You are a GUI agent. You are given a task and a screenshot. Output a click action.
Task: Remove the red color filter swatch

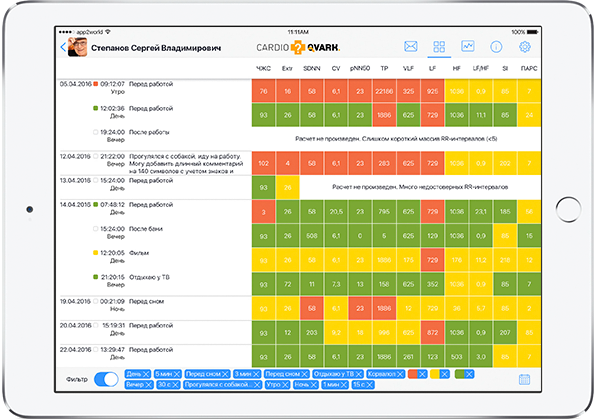422,374
